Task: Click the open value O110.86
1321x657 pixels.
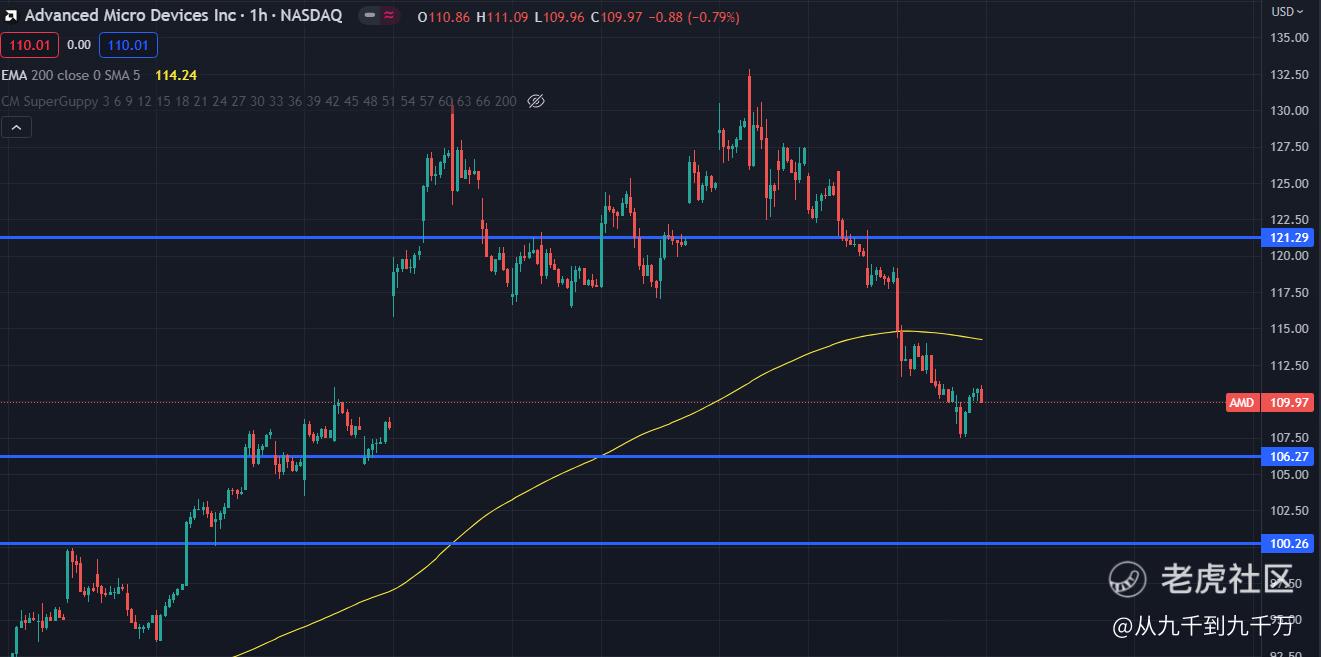Action: click(444, 17)
